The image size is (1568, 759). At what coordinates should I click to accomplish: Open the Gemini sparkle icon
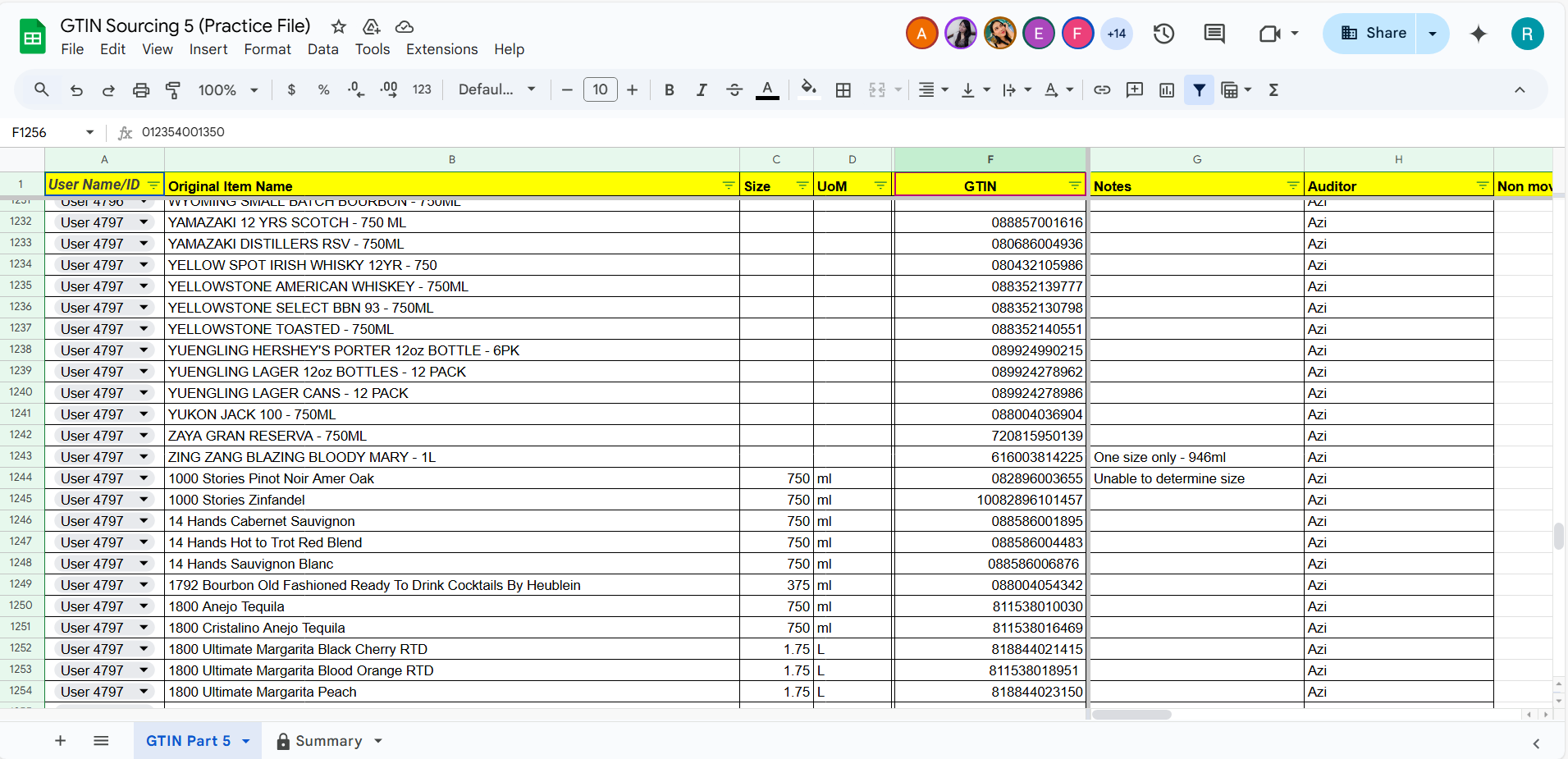coord(1479,34)
